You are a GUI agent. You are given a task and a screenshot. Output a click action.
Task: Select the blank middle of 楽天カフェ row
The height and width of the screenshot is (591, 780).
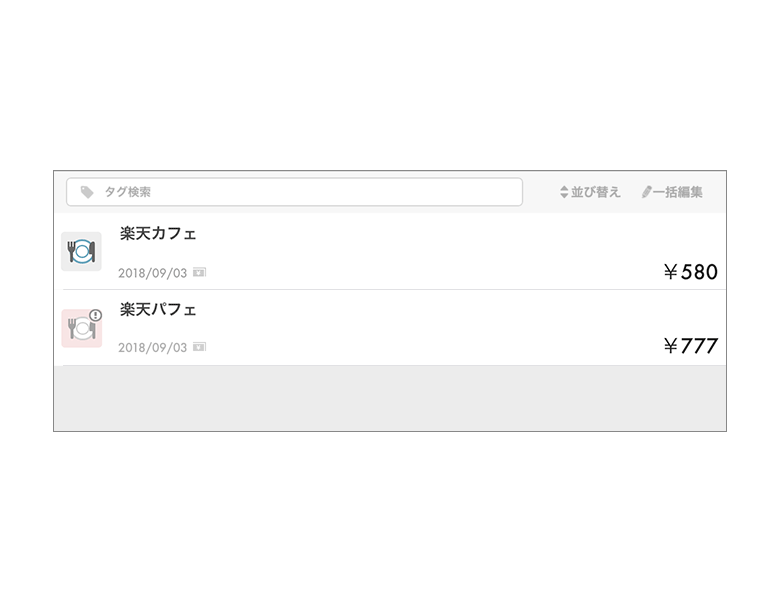point(420,251)
